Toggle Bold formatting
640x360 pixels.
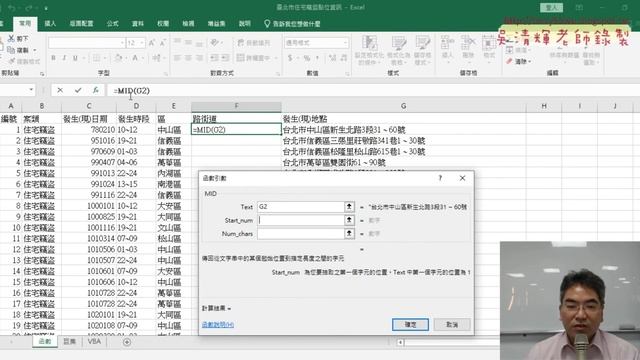tap(53, 58)
